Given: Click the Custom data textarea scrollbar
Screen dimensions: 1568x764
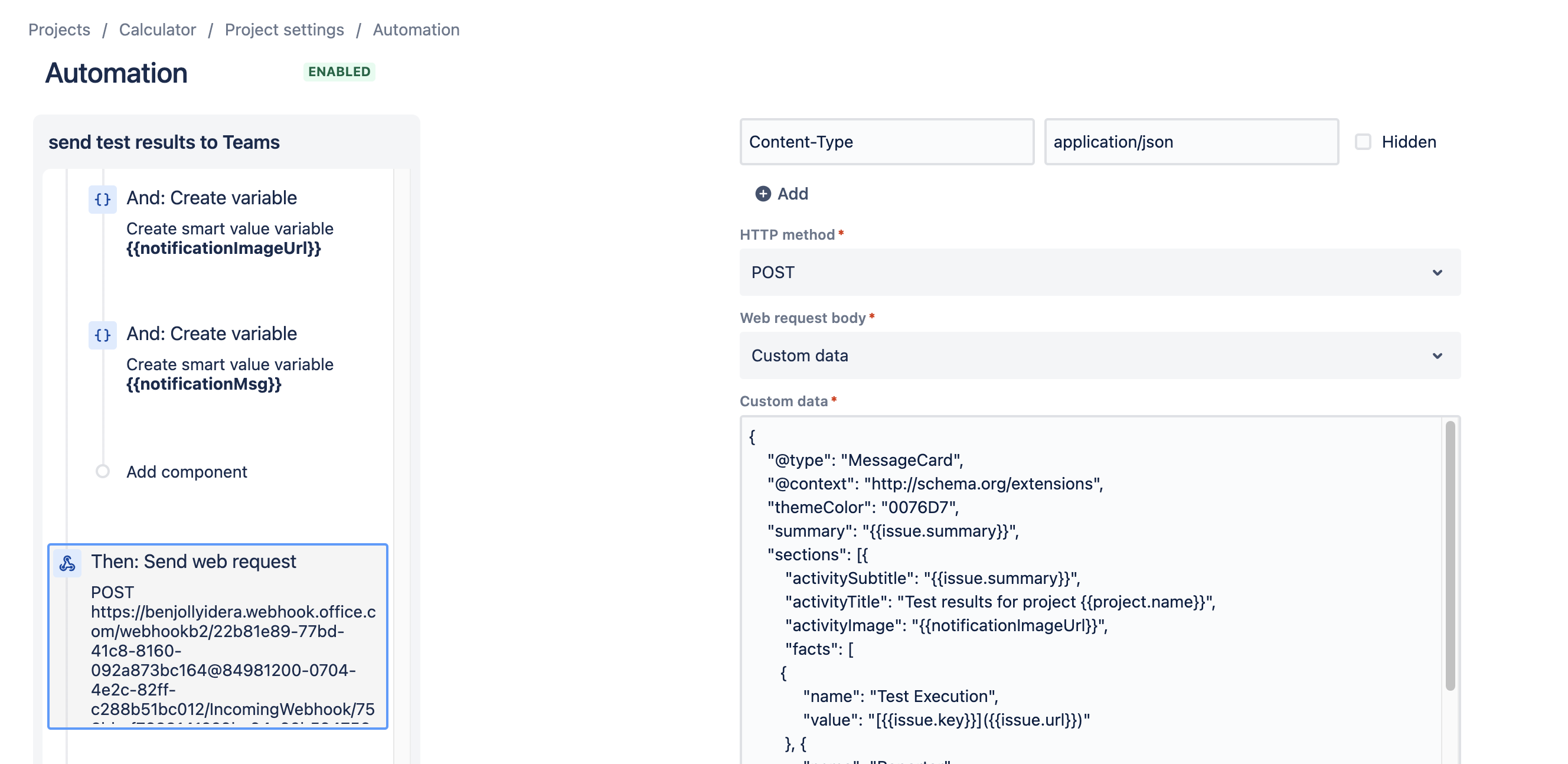Looking at the screenshot, I should tap(1450, 555).
